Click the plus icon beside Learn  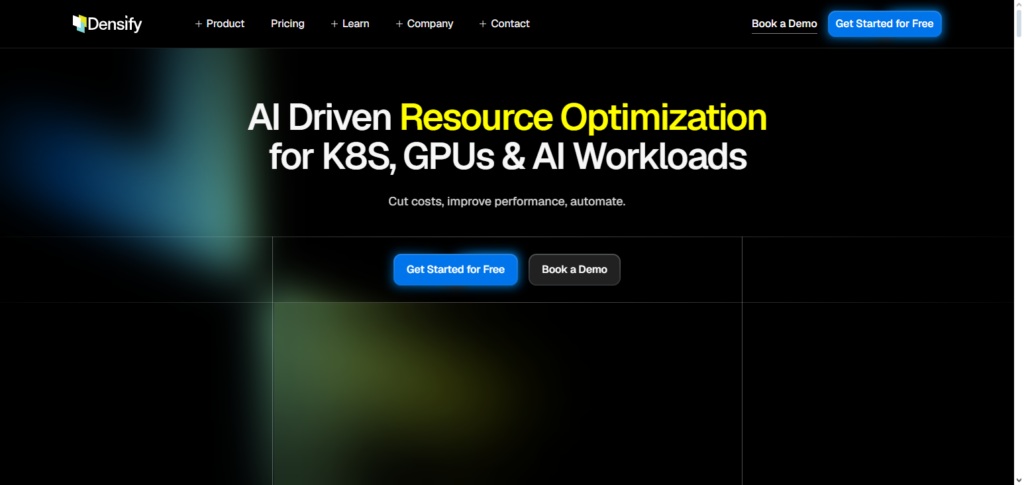(335, 24)
